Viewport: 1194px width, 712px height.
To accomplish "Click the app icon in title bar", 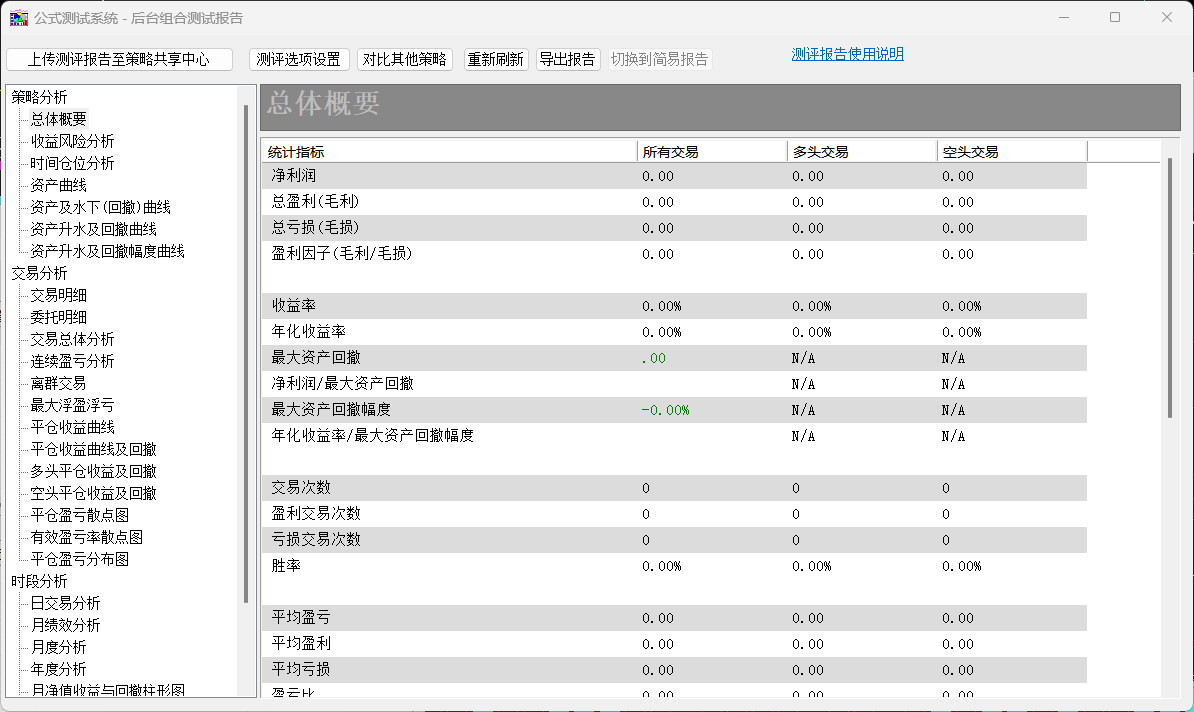I will (19, 18).
